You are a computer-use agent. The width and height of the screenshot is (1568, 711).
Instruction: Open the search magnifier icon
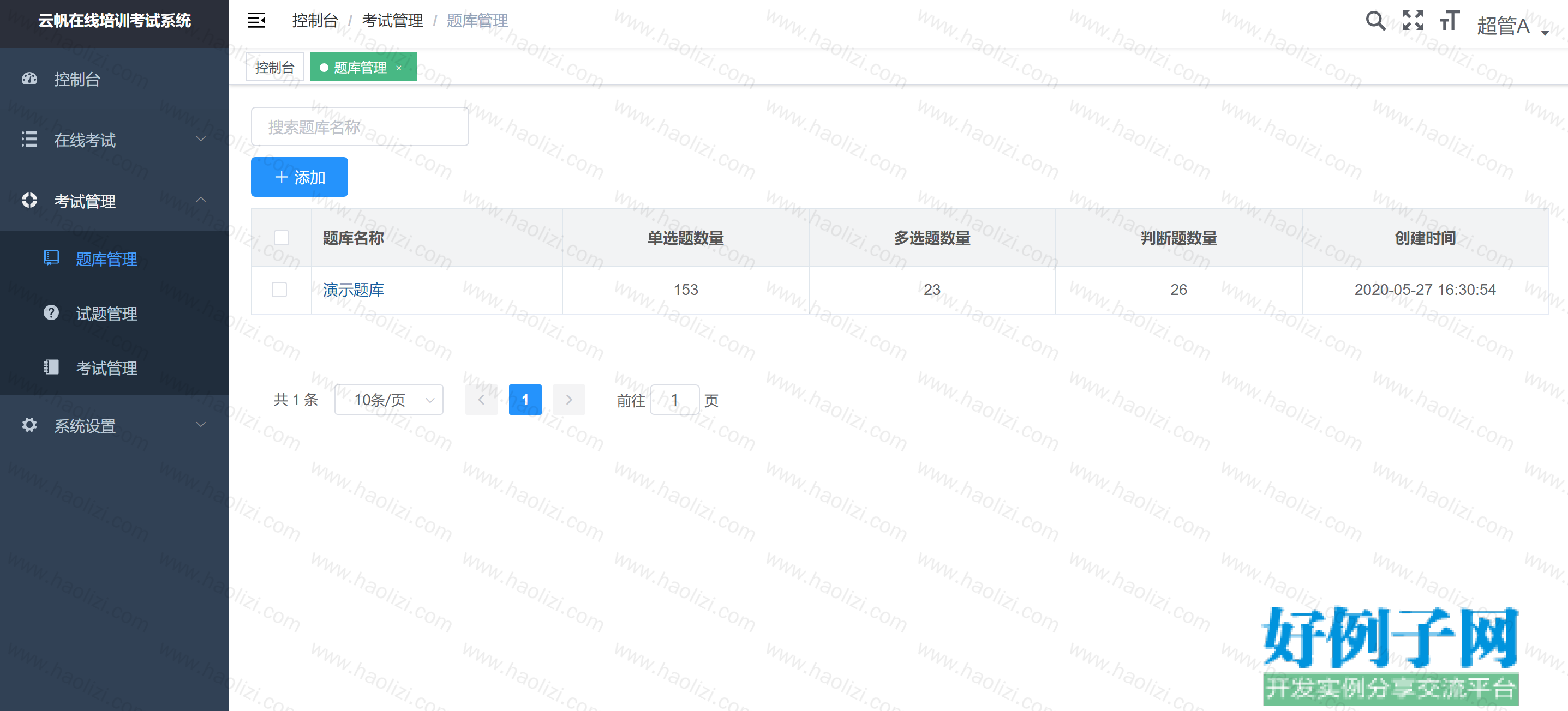click(1375, 21)
